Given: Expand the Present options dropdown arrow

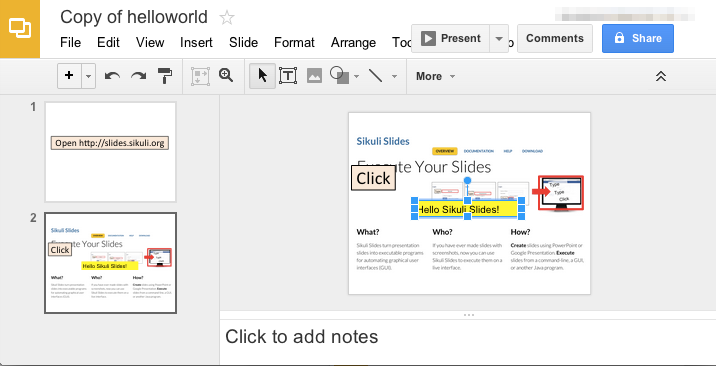Looking at the screenshot, I should pyautogui.click(x=499, y=38).
